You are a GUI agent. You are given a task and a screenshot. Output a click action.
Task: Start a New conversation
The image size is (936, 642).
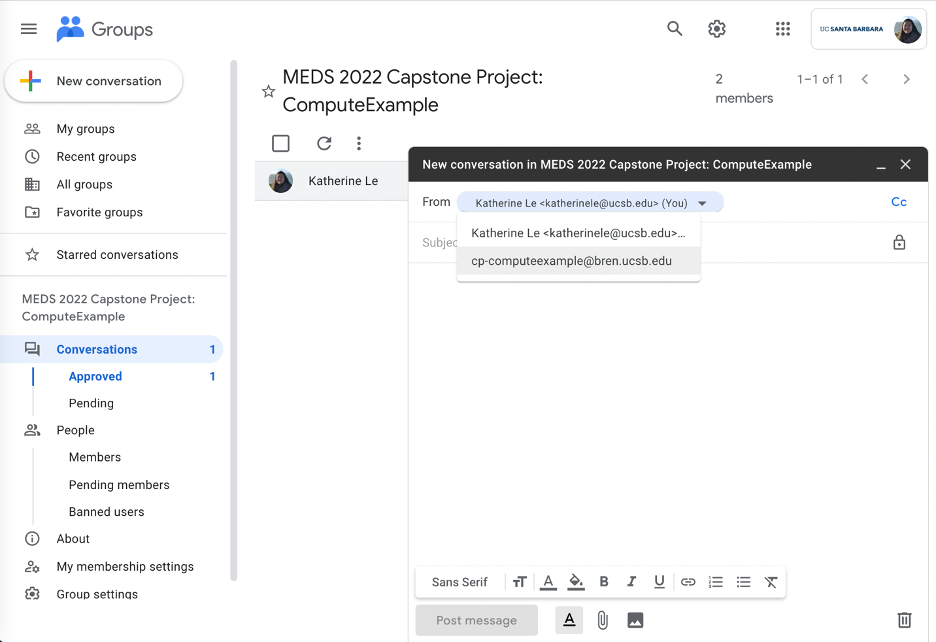coord(93,81)
